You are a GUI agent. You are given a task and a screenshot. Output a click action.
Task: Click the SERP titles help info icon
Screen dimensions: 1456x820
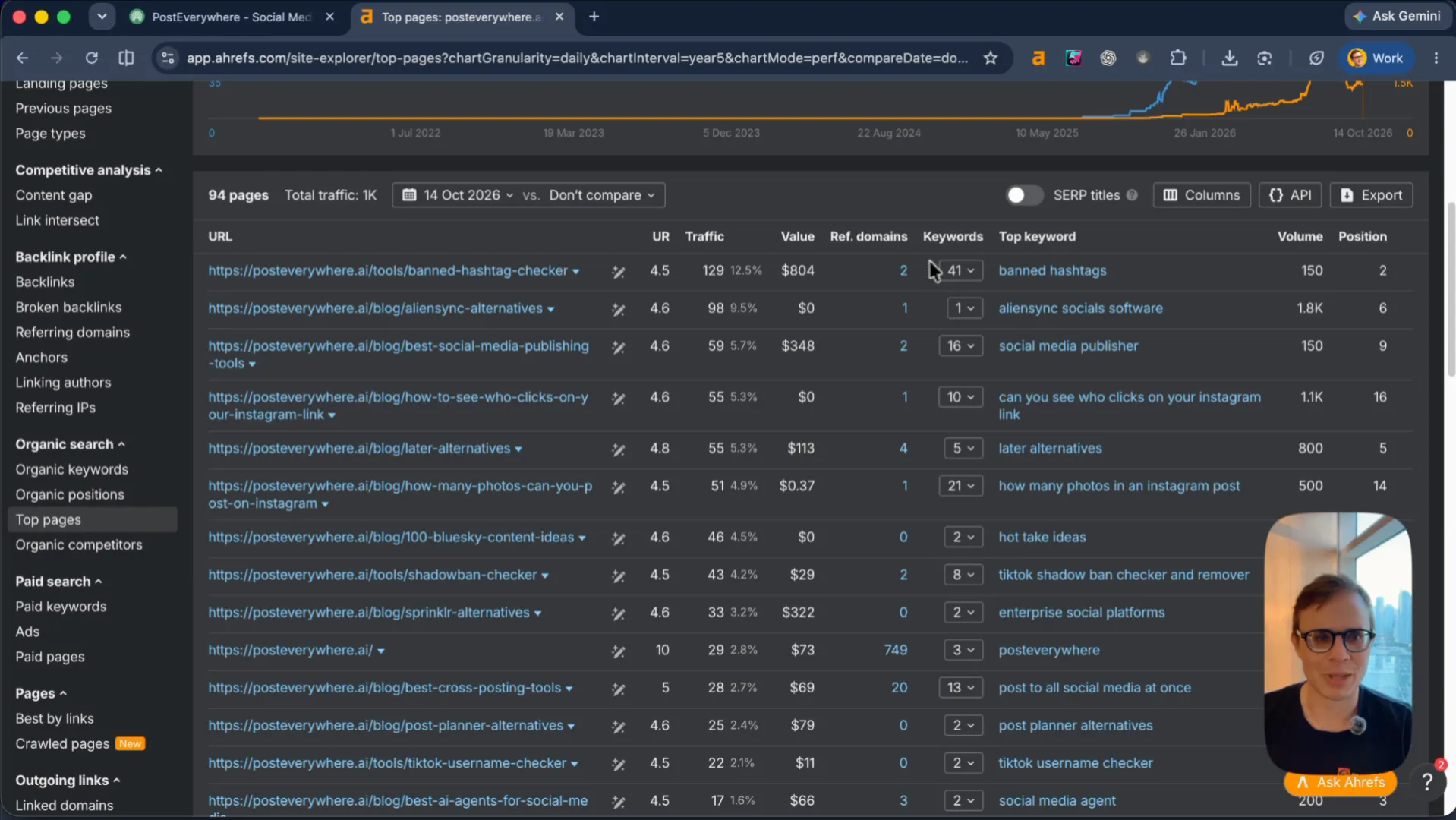click(x=1132, y=195)
